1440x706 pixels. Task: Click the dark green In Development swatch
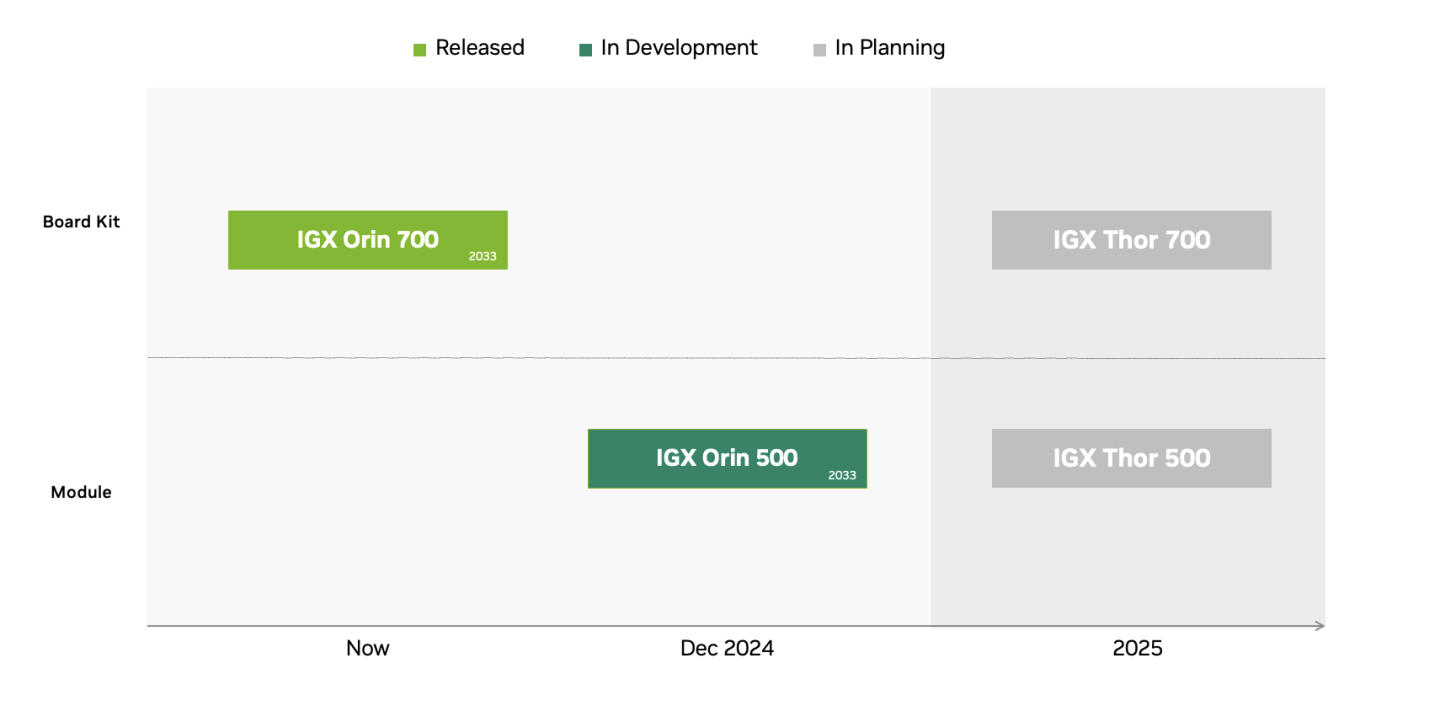(x=586, y=49)
